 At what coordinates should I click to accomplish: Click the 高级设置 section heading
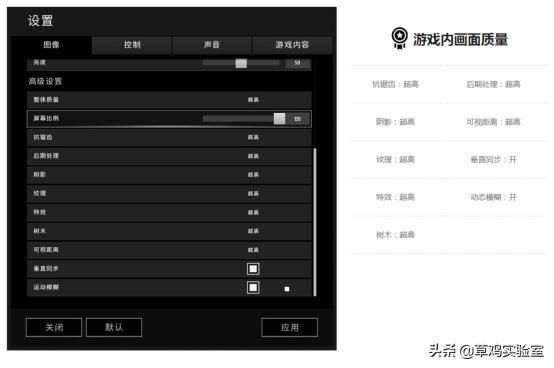pos(45,82)
